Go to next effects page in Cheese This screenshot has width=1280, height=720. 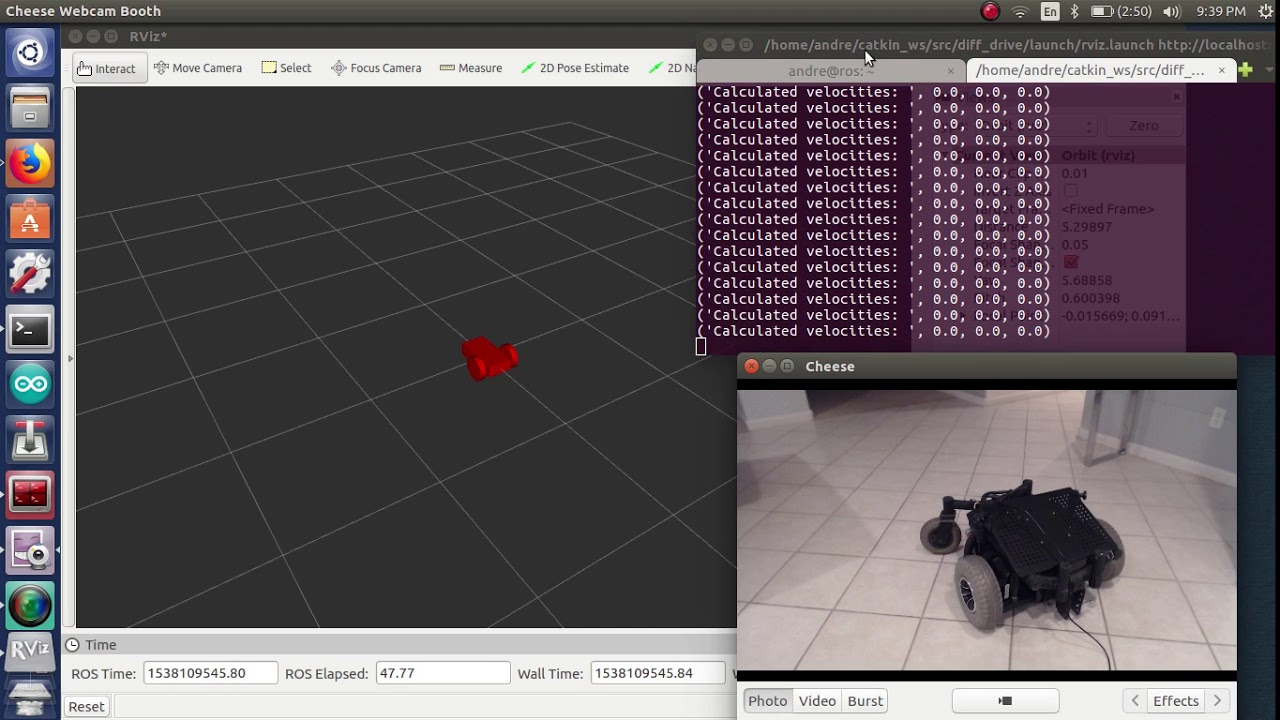click(1218, 701)
